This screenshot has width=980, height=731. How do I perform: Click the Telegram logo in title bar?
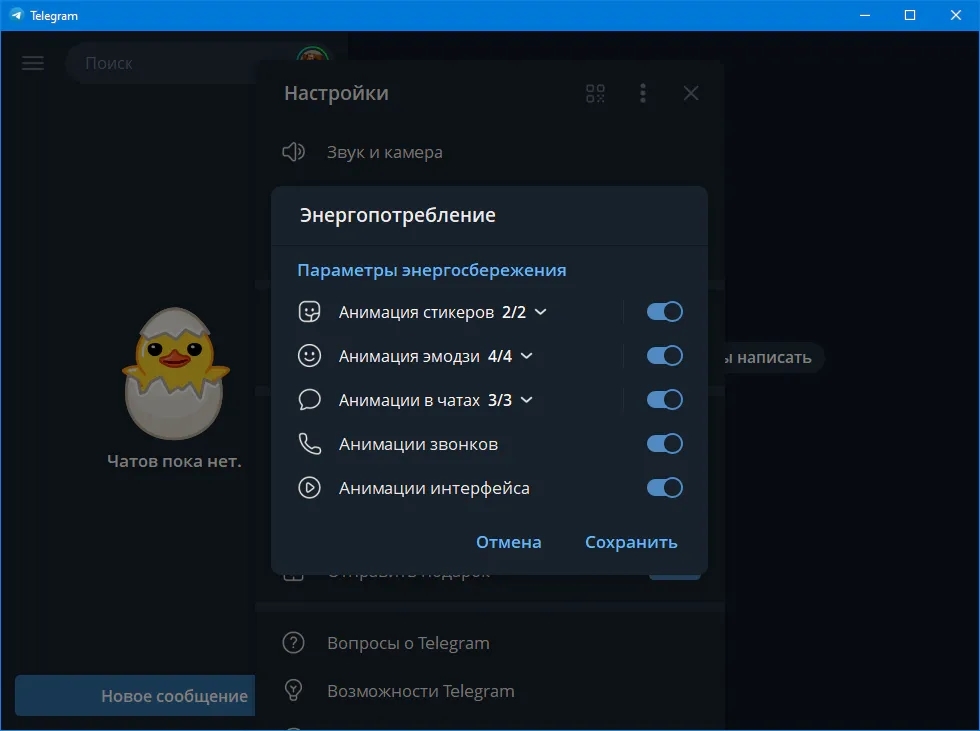tap(17, 15)
